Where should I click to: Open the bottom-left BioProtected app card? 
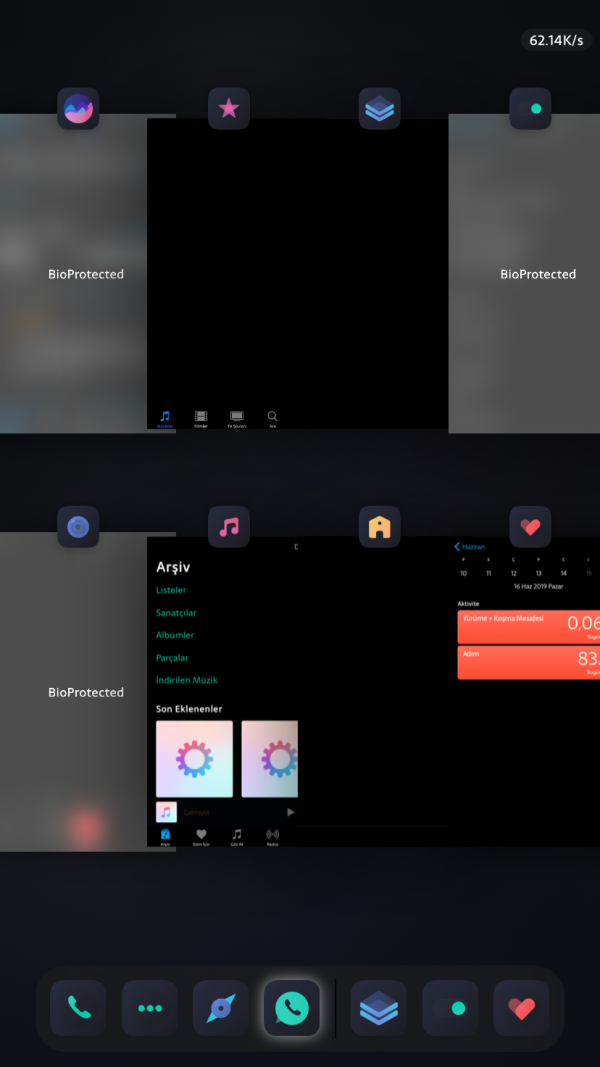click(73, 691)
